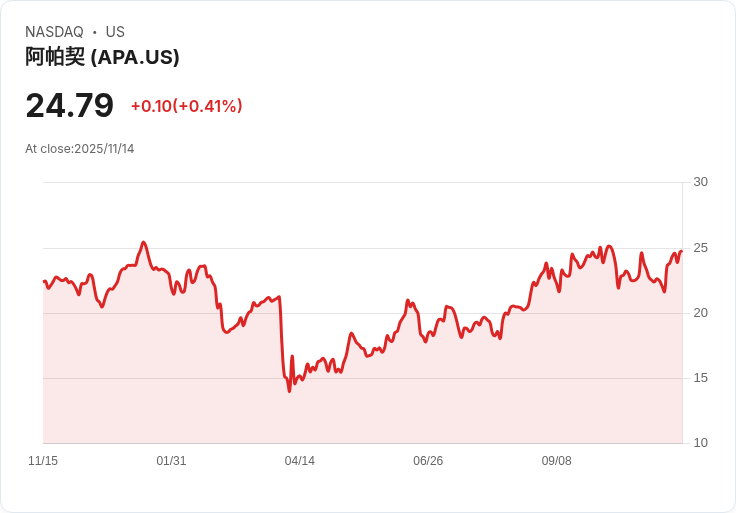Click the At close:2025/11/14 timestamp
The width and height of the screenshot is (736, 513).
(x=80, y=149)
